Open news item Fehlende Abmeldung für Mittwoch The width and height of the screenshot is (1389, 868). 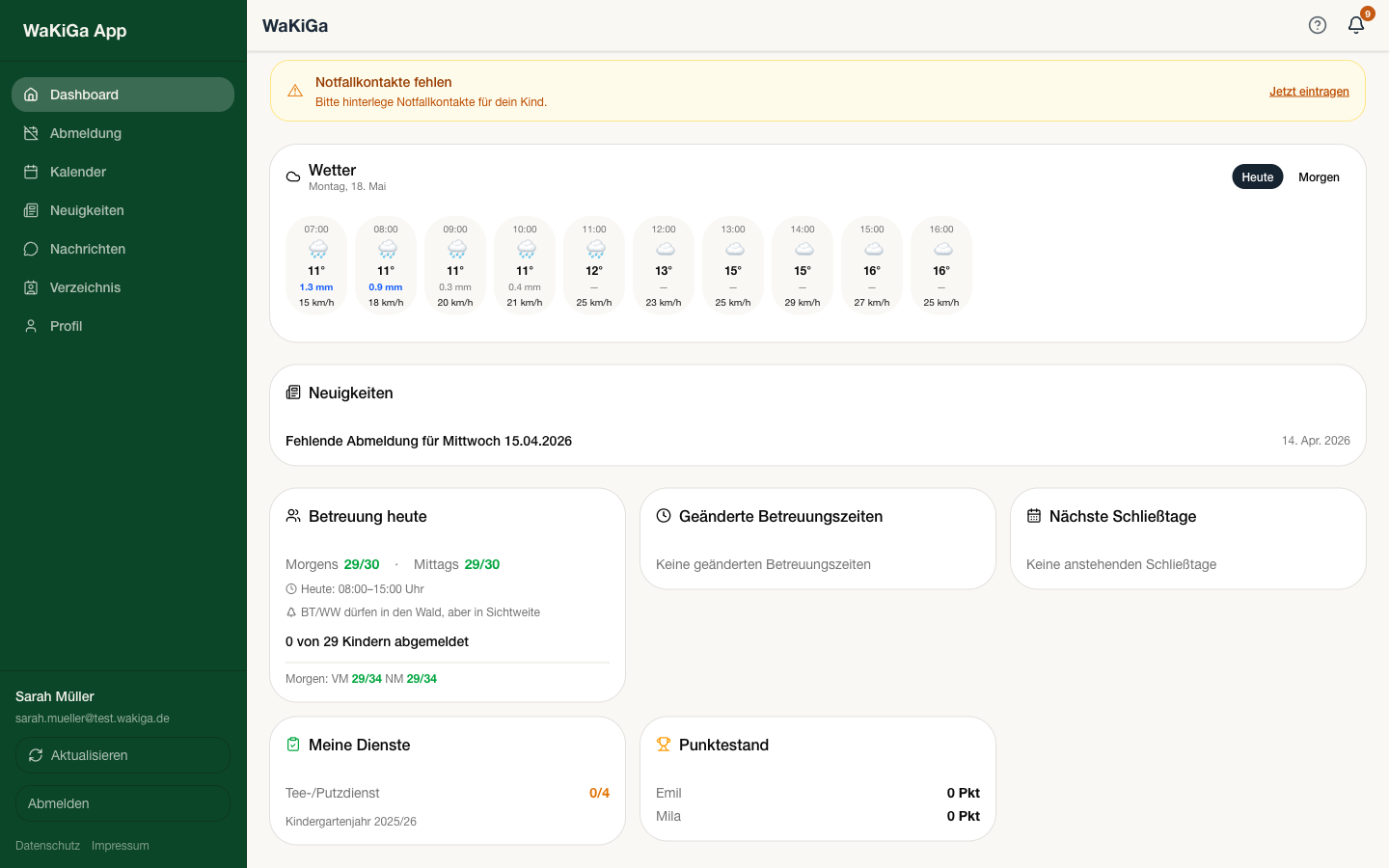818,441
